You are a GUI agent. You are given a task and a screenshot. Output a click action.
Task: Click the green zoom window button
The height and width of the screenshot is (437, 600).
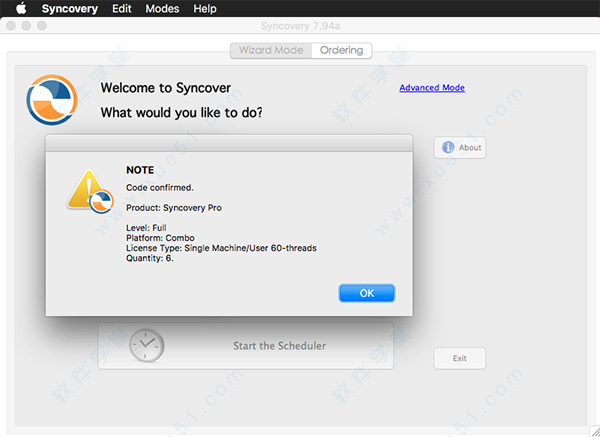[42, 26]
